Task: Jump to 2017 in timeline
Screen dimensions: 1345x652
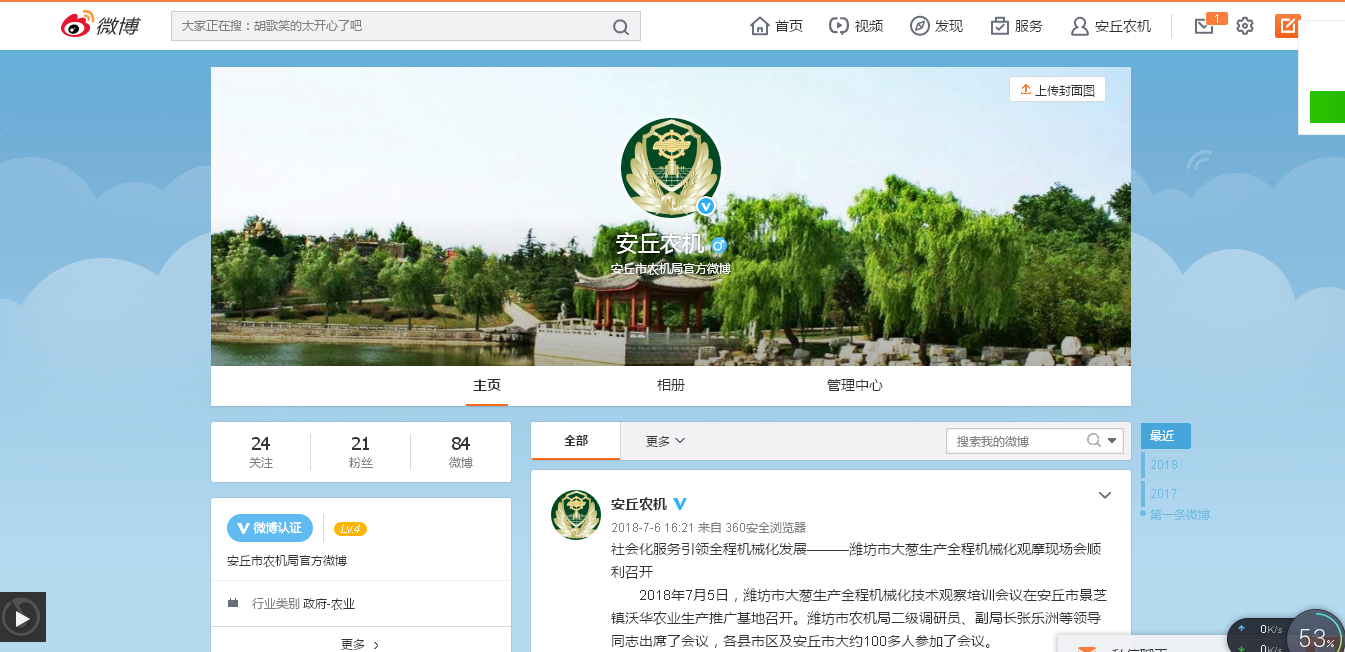Action: pos(1164,494)
